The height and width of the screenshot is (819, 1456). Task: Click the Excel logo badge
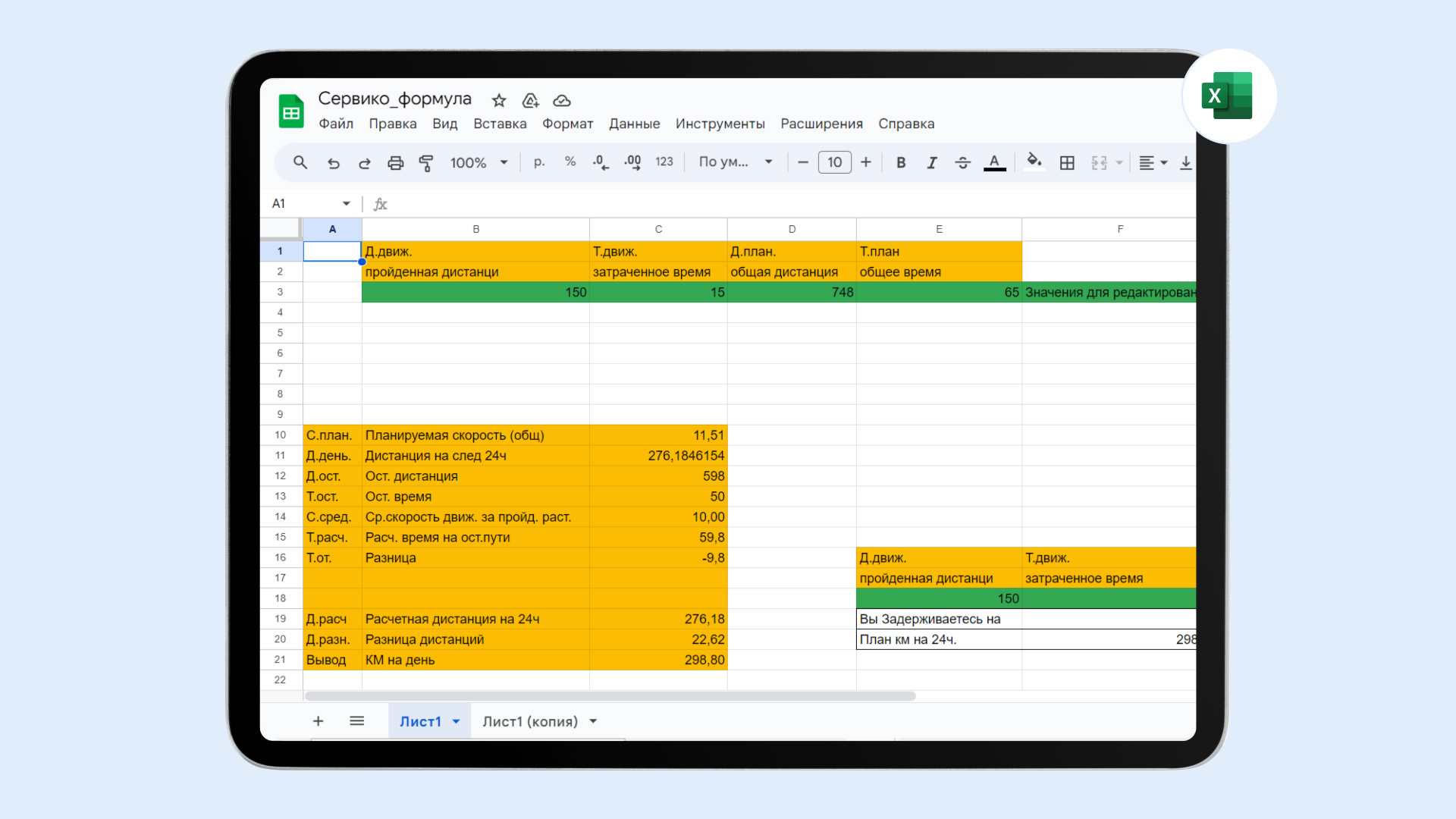pos(1228,96)
